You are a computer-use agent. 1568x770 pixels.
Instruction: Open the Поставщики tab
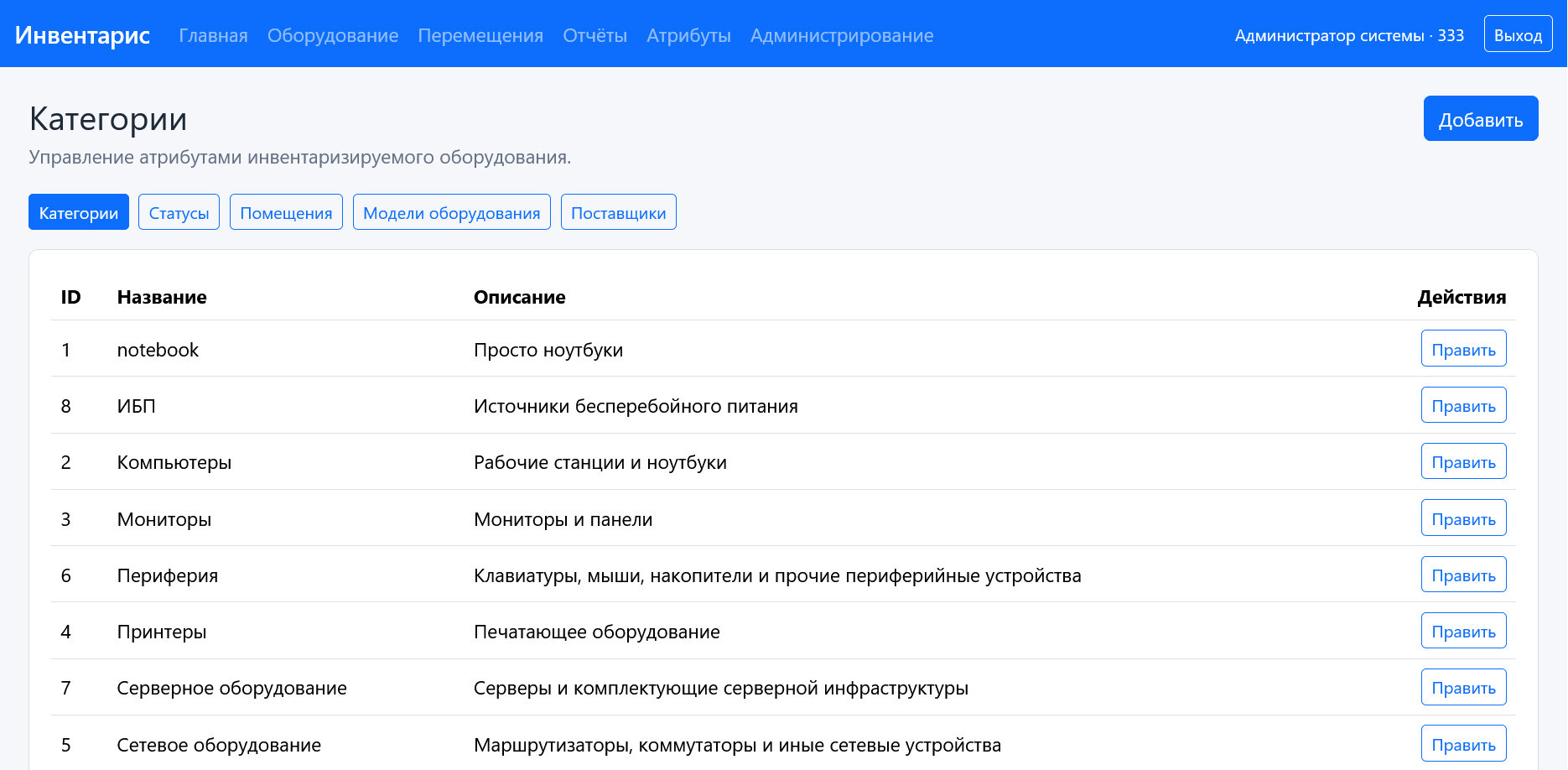point(618,212)
